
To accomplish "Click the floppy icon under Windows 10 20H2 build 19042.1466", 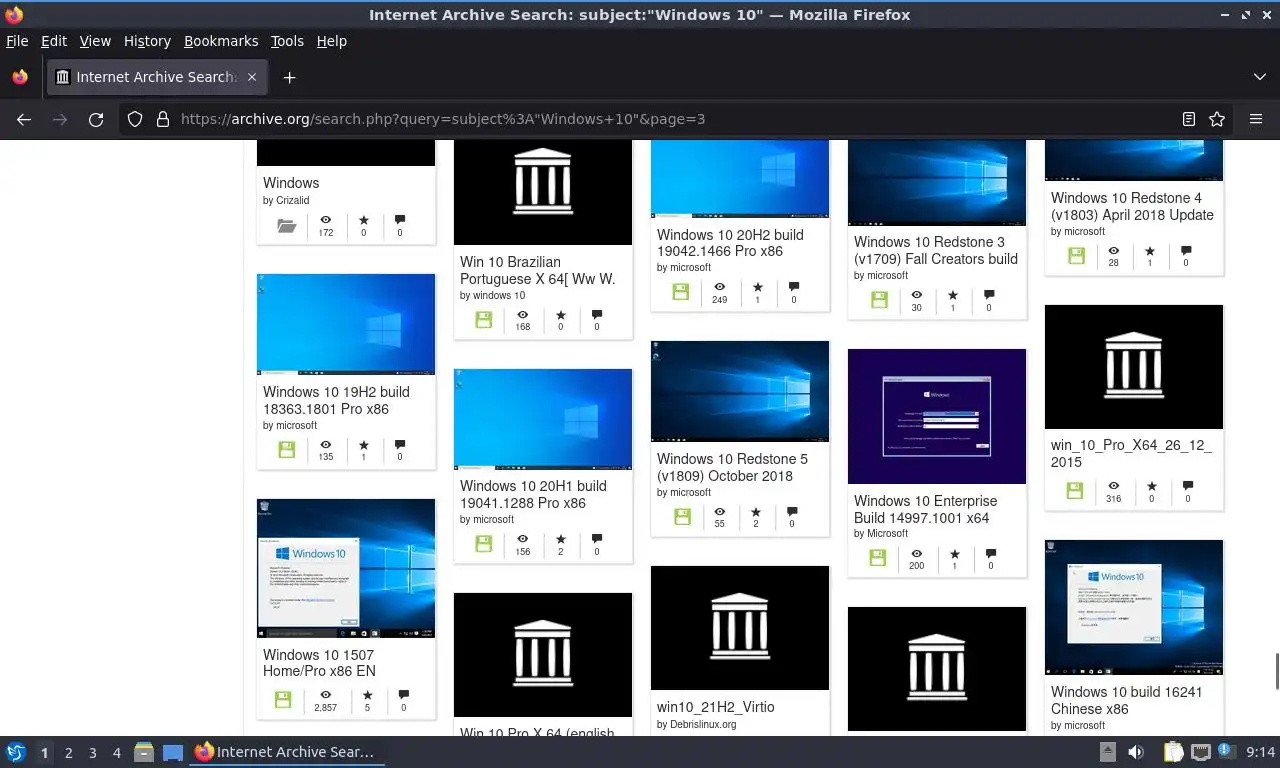I will pyautogui.click(x=681, y=292).
